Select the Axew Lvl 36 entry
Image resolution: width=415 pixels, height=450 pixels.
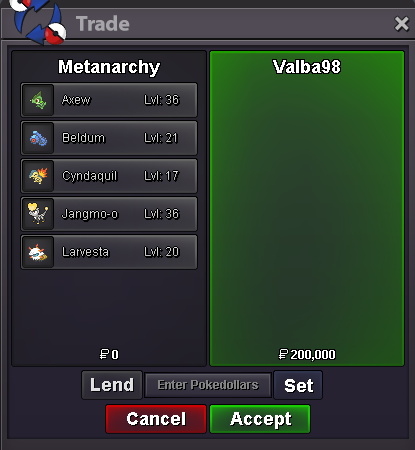point(109,100)
